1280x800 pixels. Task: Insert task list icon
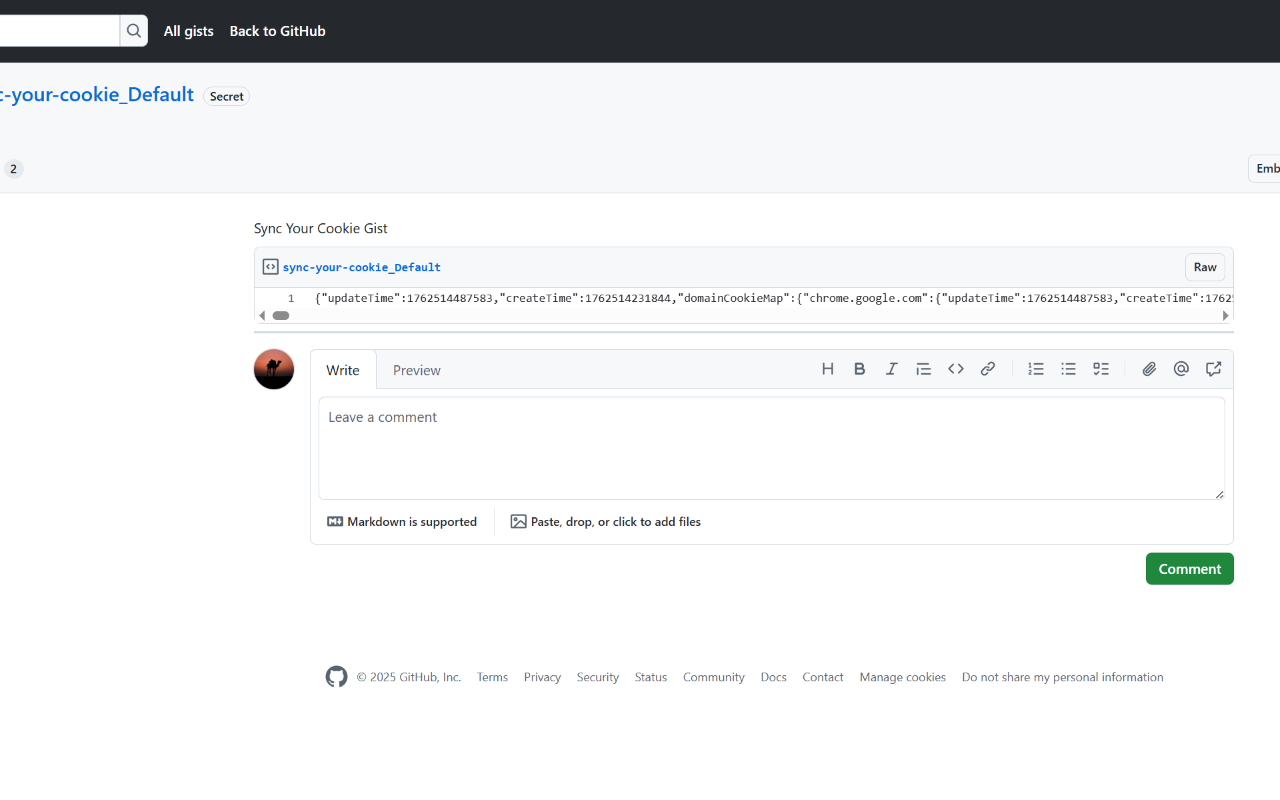click(x=1101, y=369)
